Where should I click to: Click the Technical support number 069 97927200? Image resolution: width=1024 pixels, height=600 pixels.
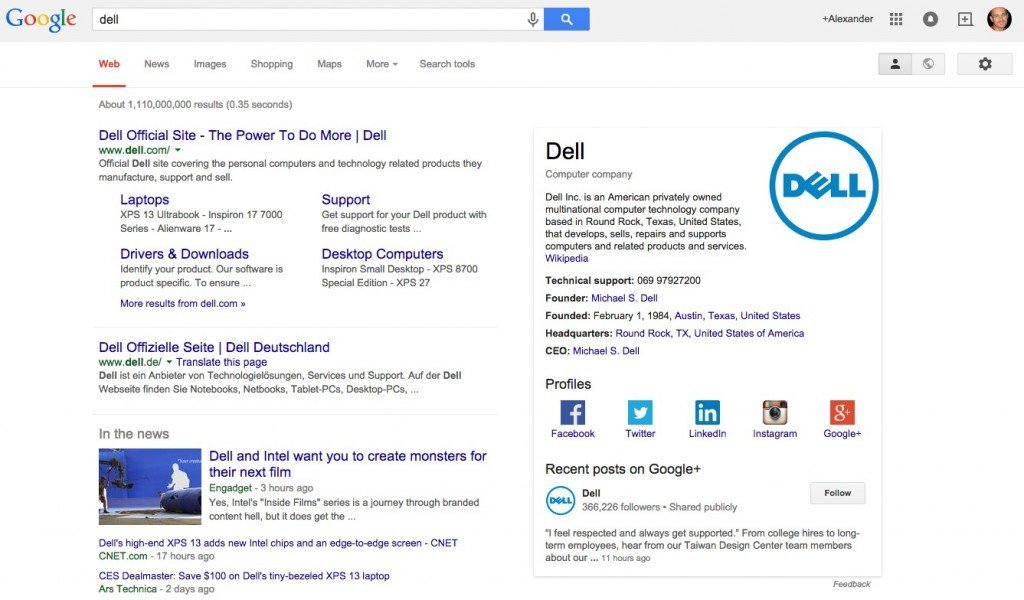[669, 281]
